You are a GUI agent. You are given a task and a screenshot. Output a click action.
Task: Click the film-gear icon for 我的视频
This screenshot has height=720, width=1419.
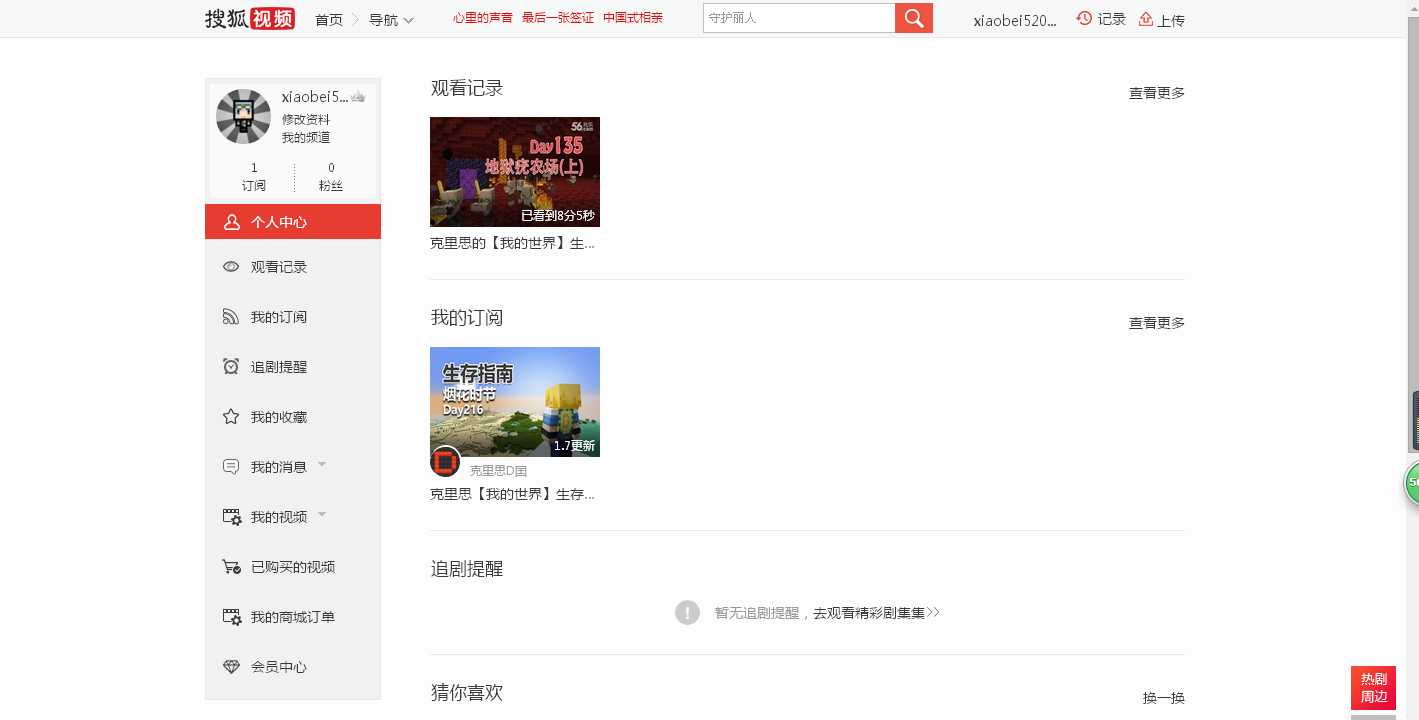click(x=232, y=517)
